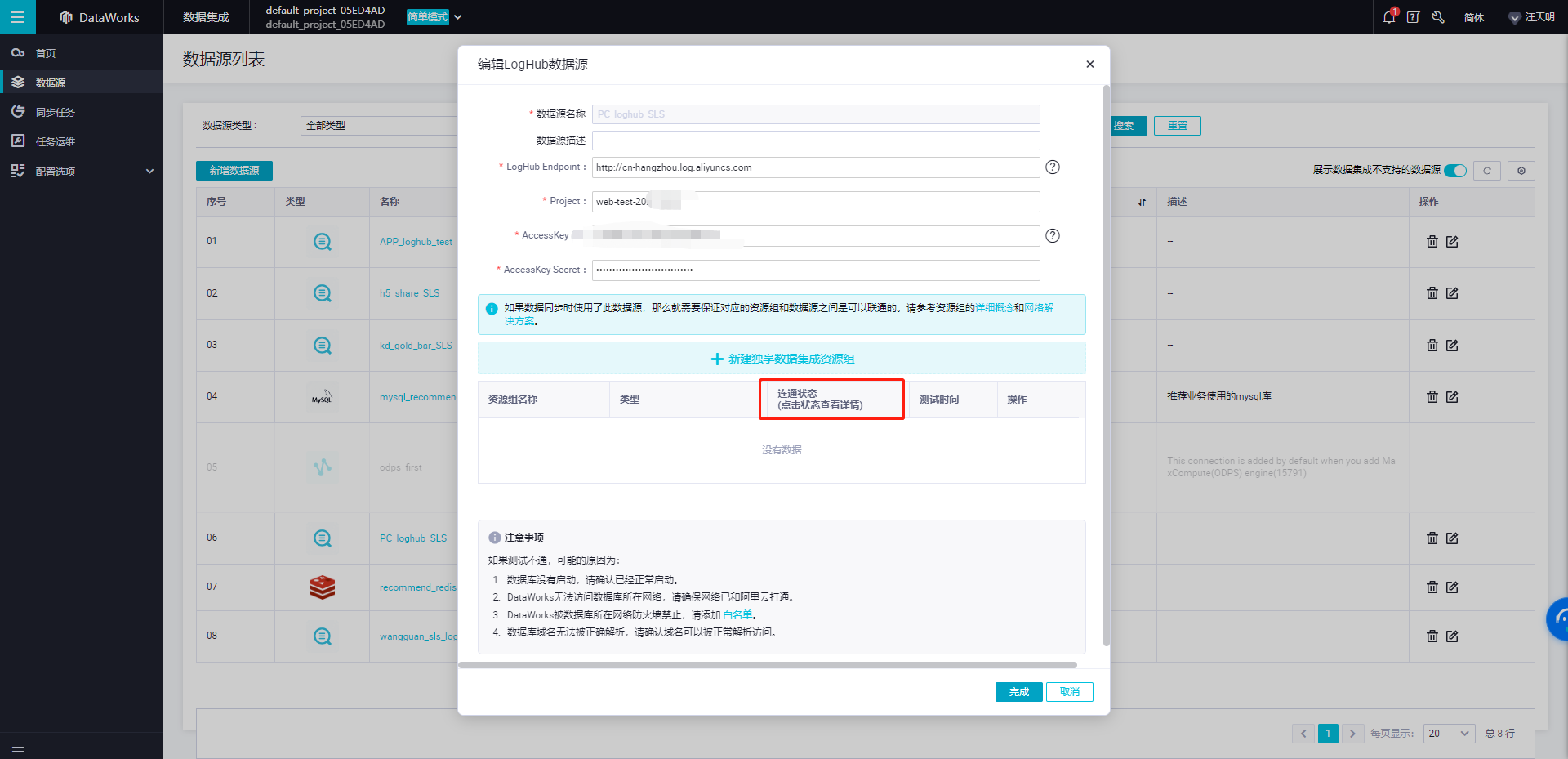Open 数据集成 in top bar
The width and height of the screenshot is (1568, 759).
coord(206,17)
